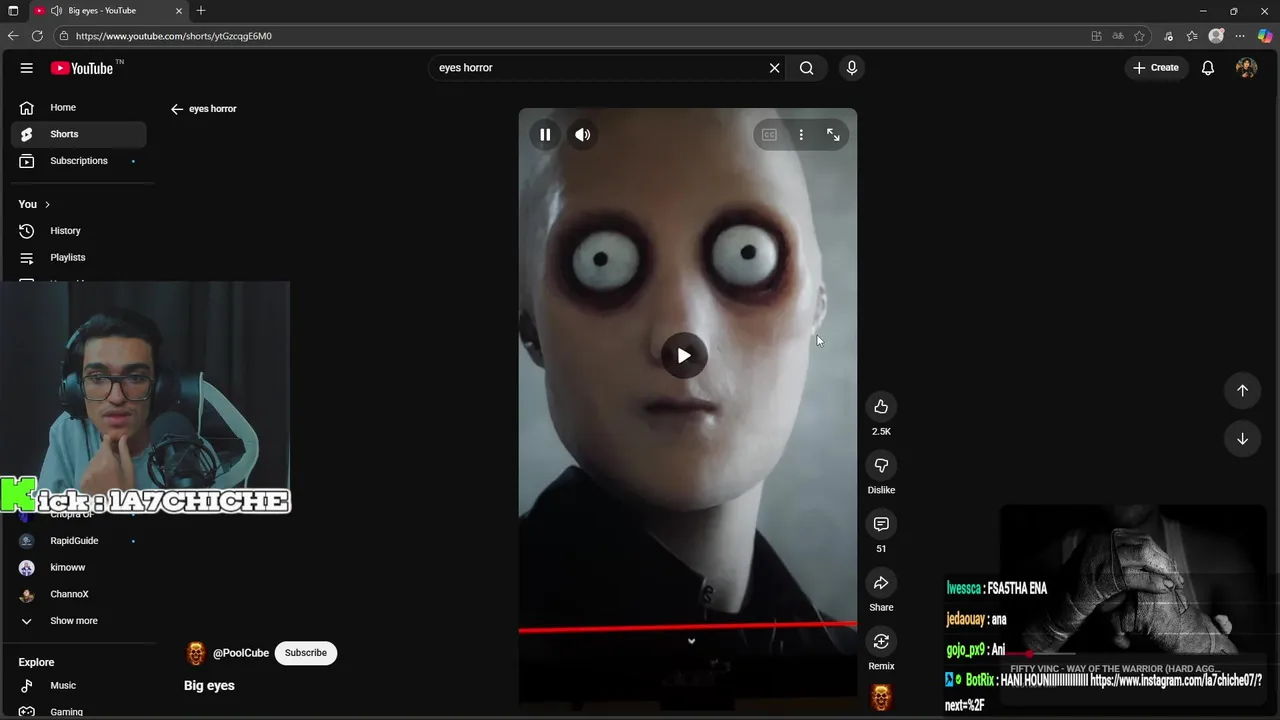Viewport: 1280px width, 720px height.
Task: Enter fullscreen on the Short
Action: 833,135
